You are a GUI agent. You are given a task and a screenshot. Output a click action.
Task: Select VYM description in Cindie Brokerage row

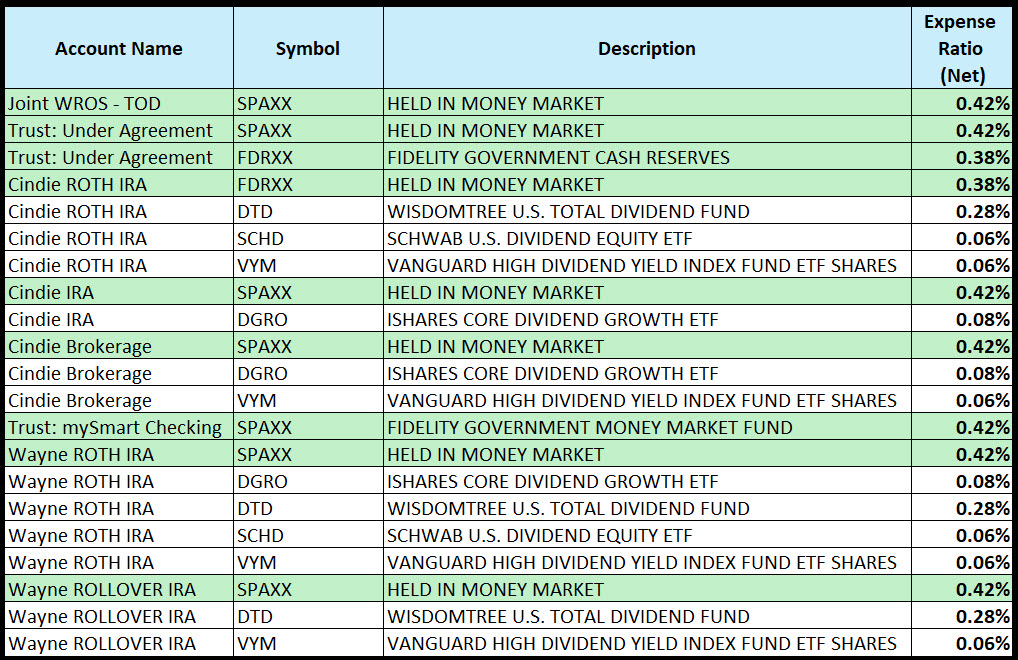(x=642, y=400)
